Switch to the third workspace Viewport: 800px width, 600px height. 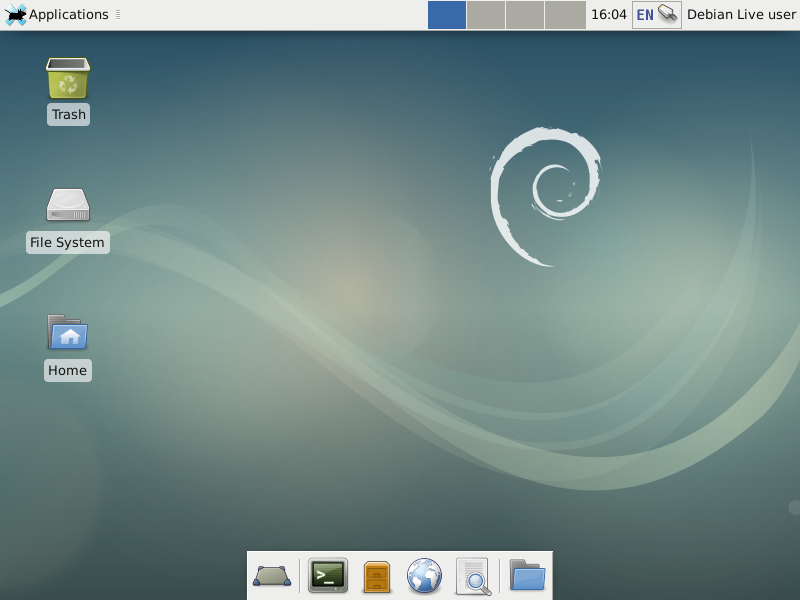point(525,15)
